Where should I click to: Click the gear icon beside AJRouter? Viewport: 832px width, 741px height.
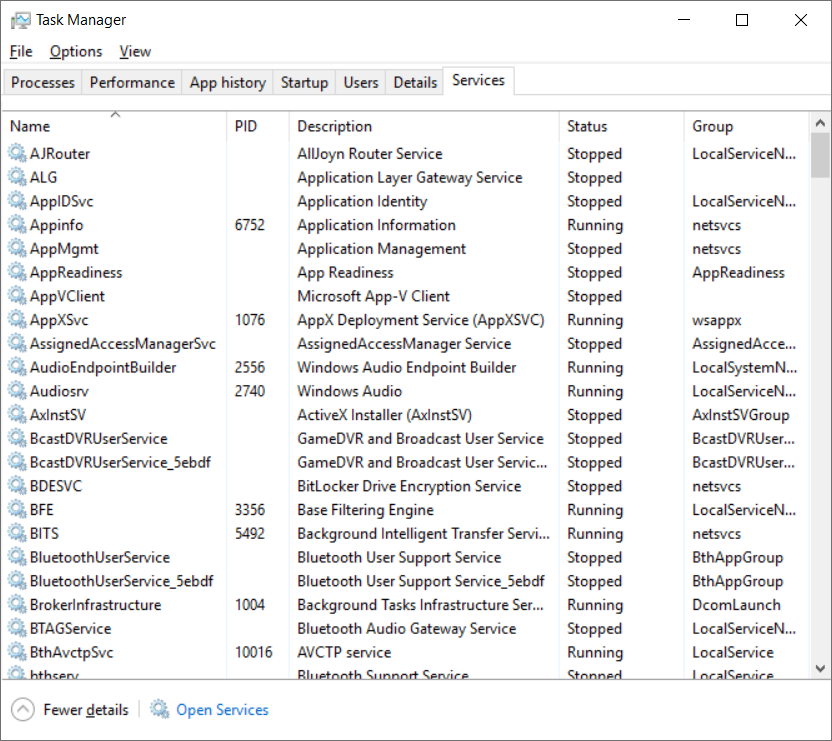(17, 153)
